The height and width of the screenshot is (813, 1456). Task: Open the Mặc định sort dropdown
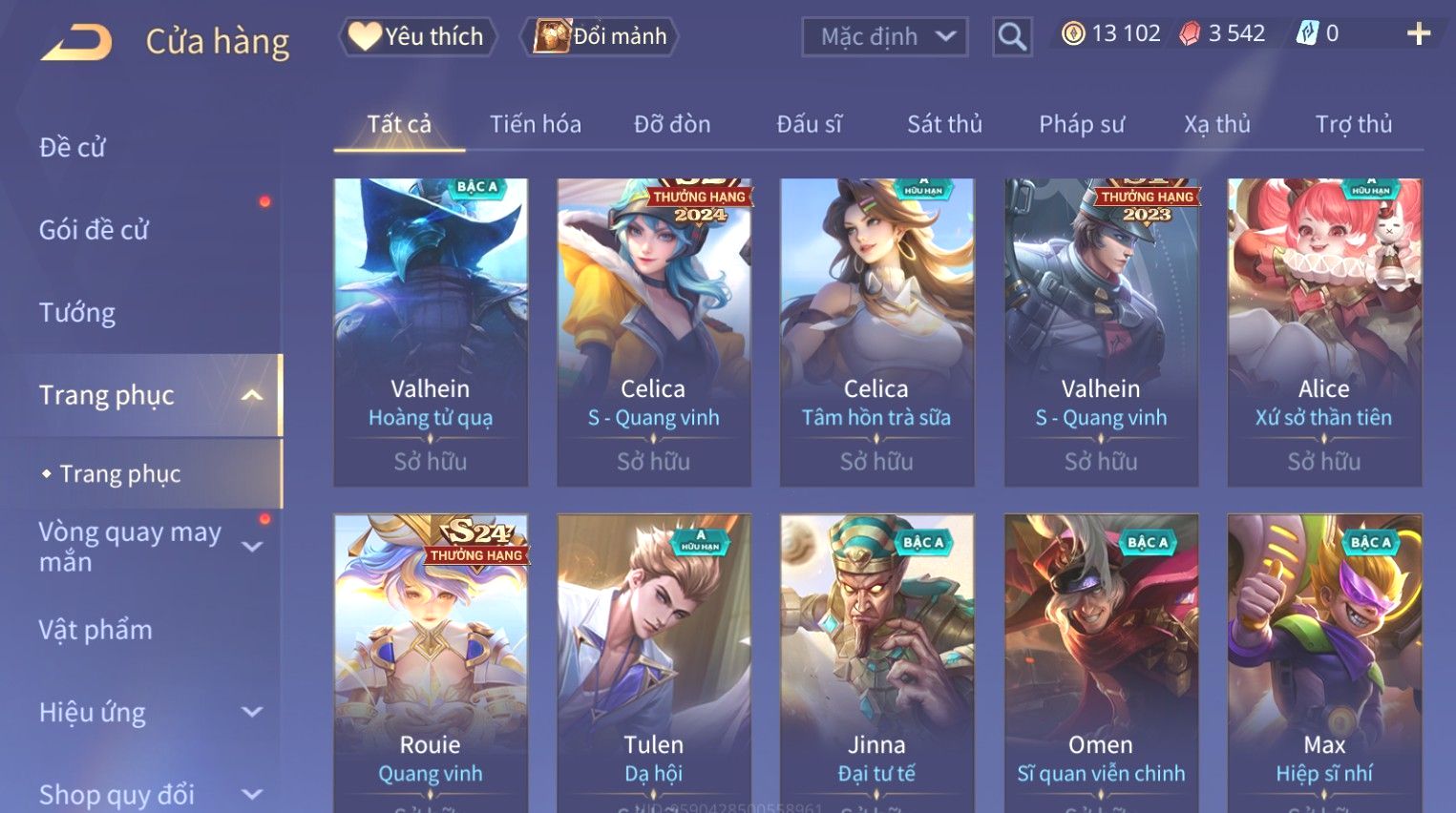click(x=885, y=37)
